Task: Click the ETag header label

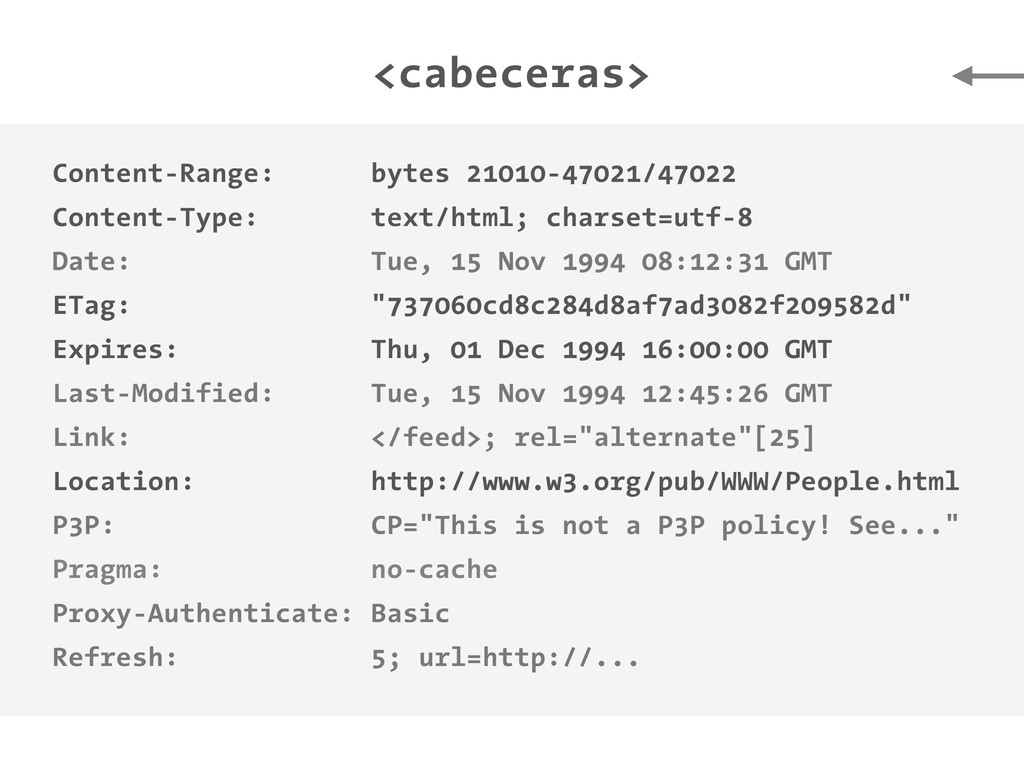Action: (91, 306)
